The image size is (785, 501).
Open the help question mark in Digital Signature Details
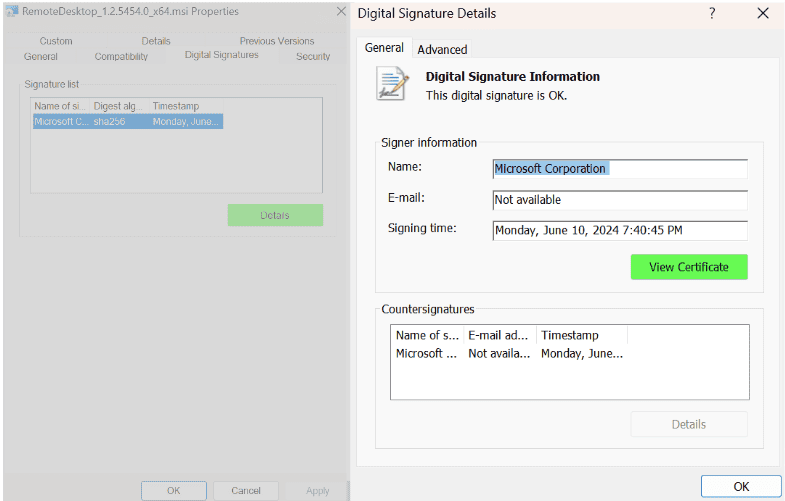tap(712, 13)
